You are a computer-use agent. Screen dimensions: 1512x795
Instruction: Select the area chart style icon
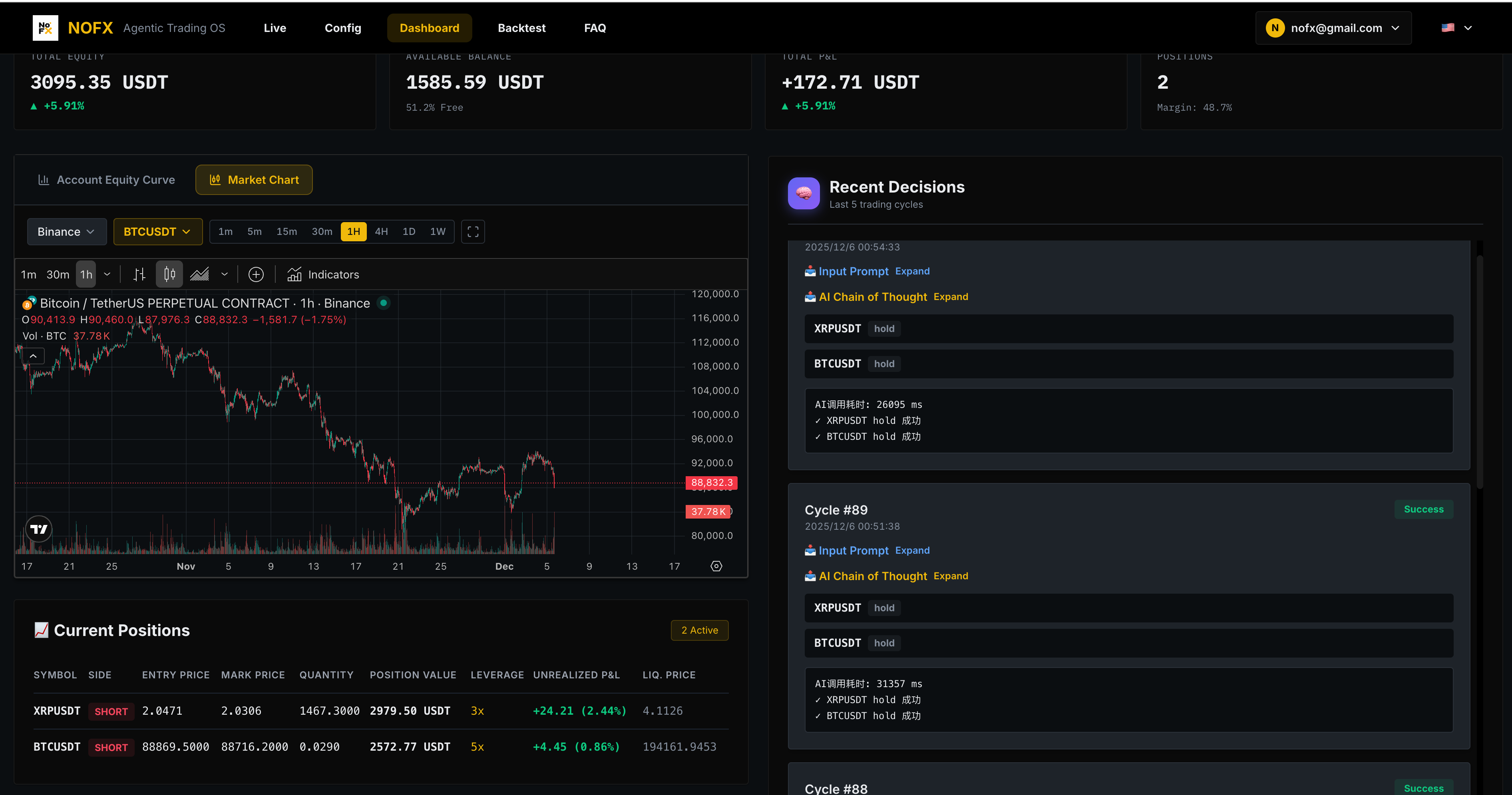[x=199, y=274]
